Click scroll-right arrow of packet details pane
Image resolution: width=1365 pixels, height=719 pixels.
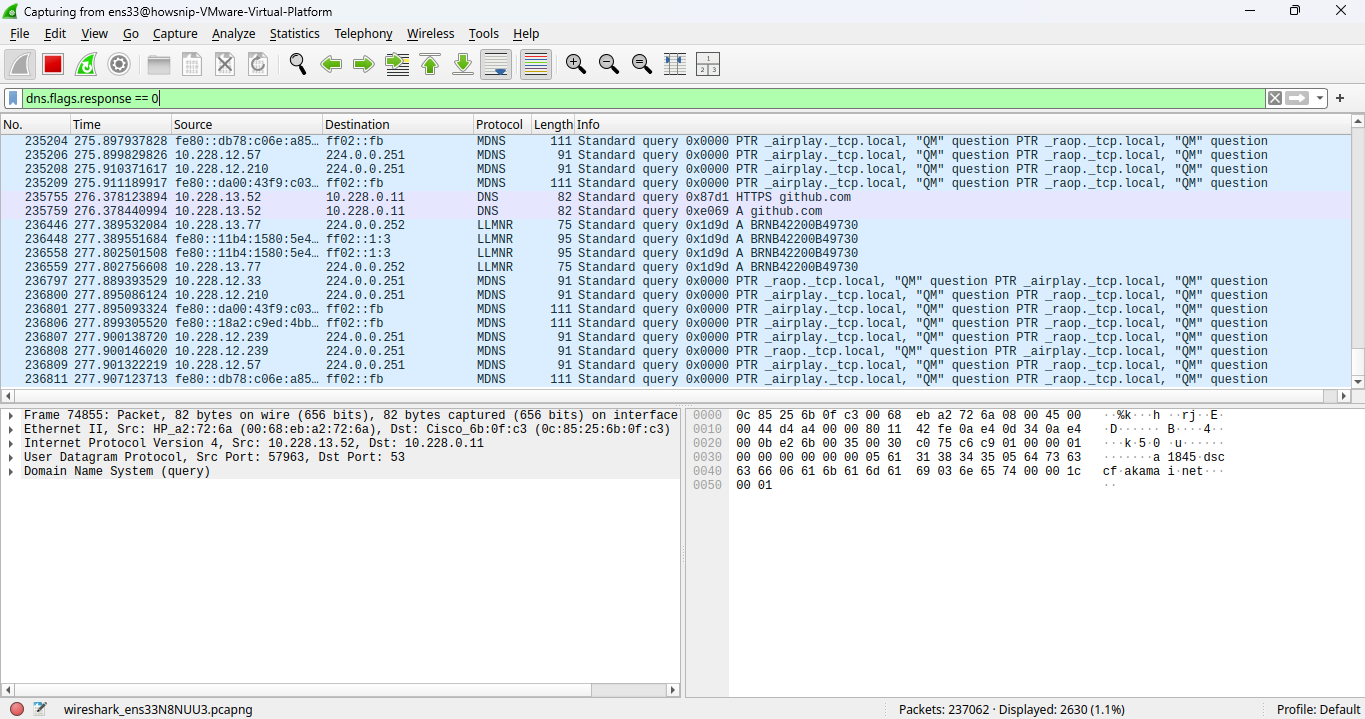coord(674,689)
